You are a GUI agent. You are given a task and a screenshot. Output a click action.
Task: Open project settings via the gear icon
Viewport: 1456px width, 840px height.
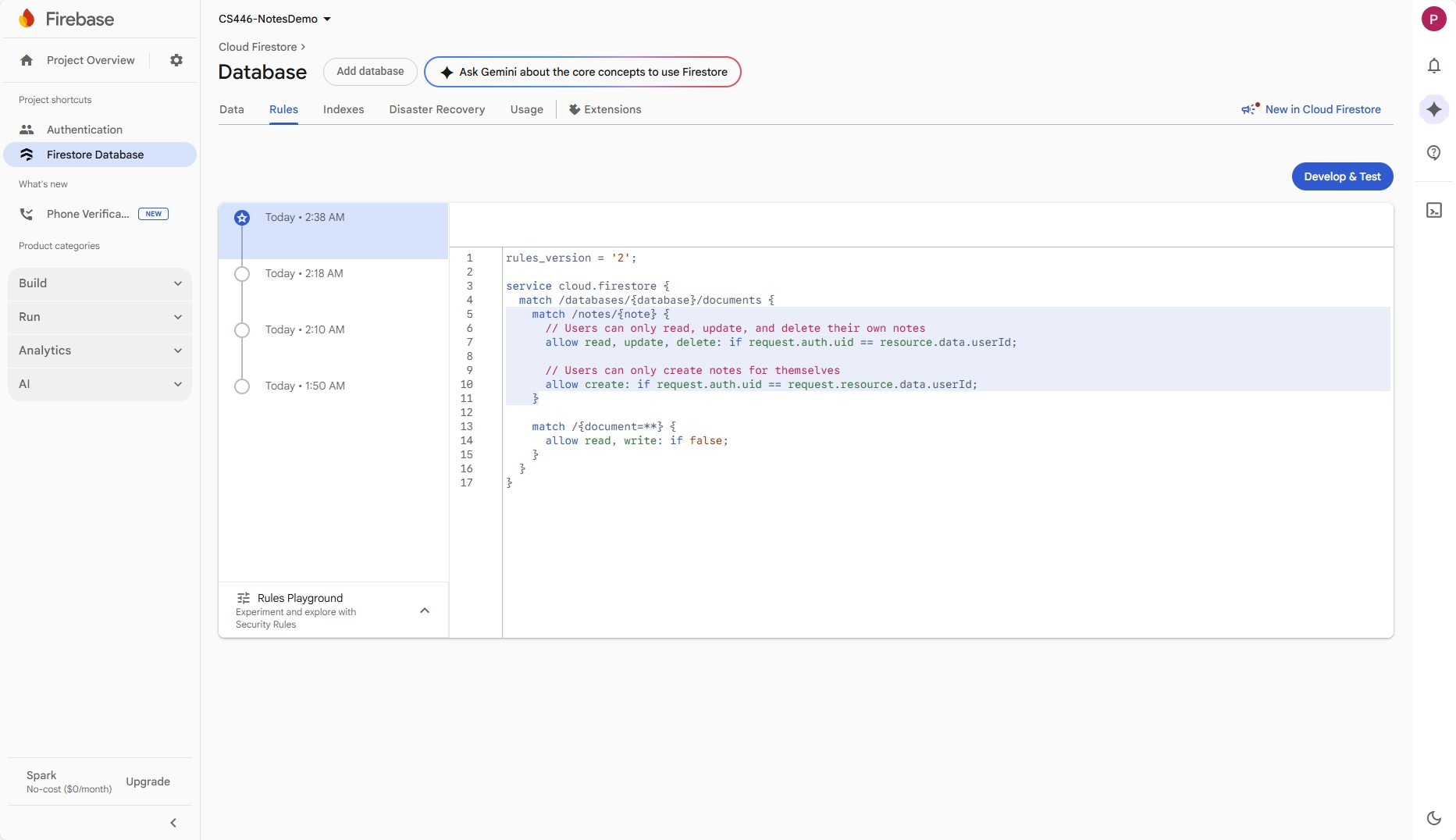(x=176, y=60)
